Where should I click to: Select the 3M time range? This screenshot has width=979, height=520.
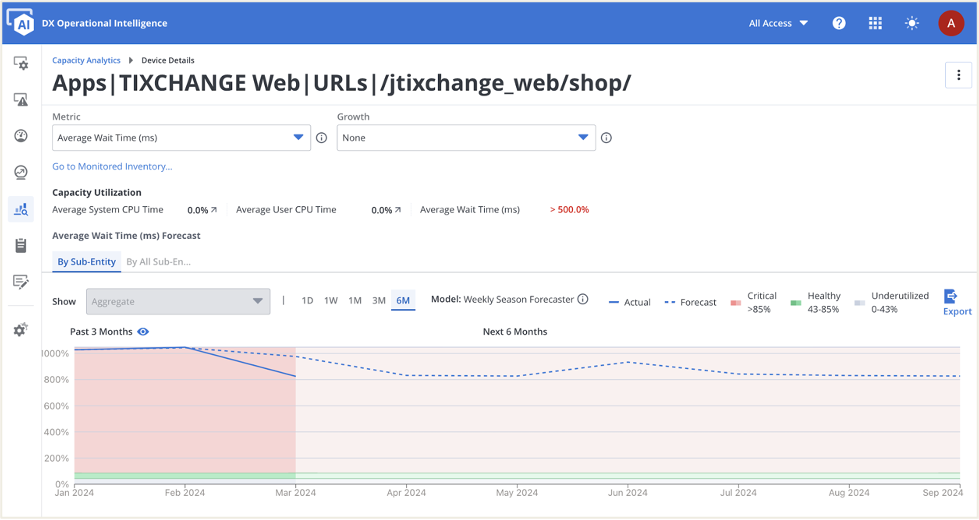[379, 301]
